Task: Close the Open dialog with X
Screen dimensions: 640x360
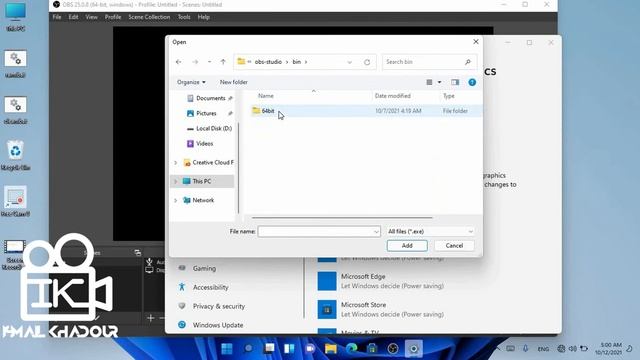Action: (x=476, y=42)
